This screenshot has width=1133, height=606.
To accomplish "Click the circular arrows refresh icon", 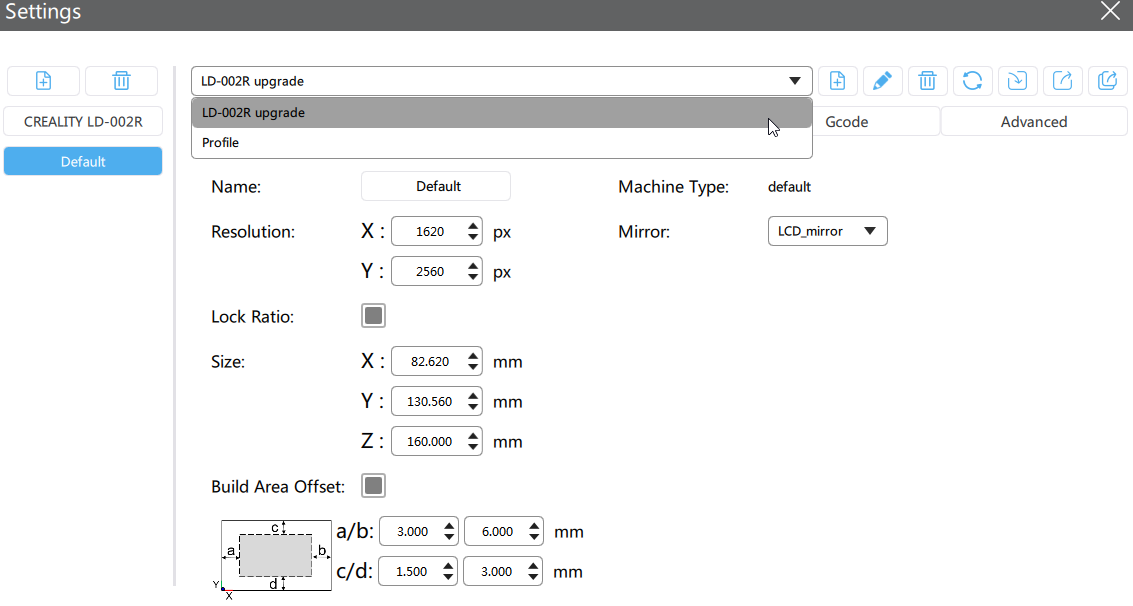I will (x=972, y=81).
